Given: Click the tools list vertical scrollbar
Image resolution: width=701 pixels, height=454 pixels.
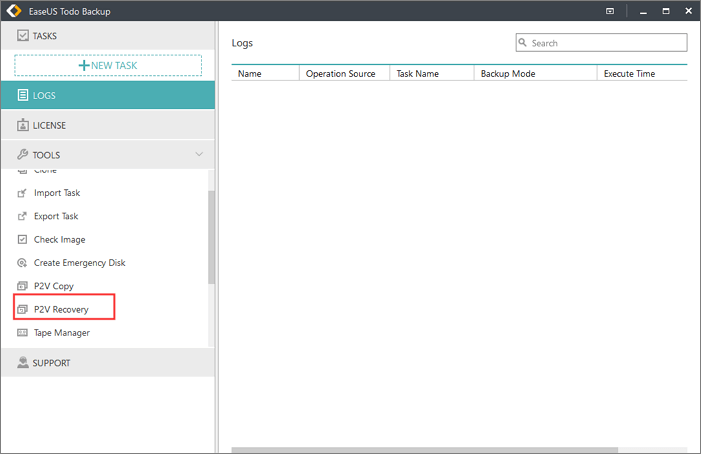Looking at the screenshot, I should point(211,235).
